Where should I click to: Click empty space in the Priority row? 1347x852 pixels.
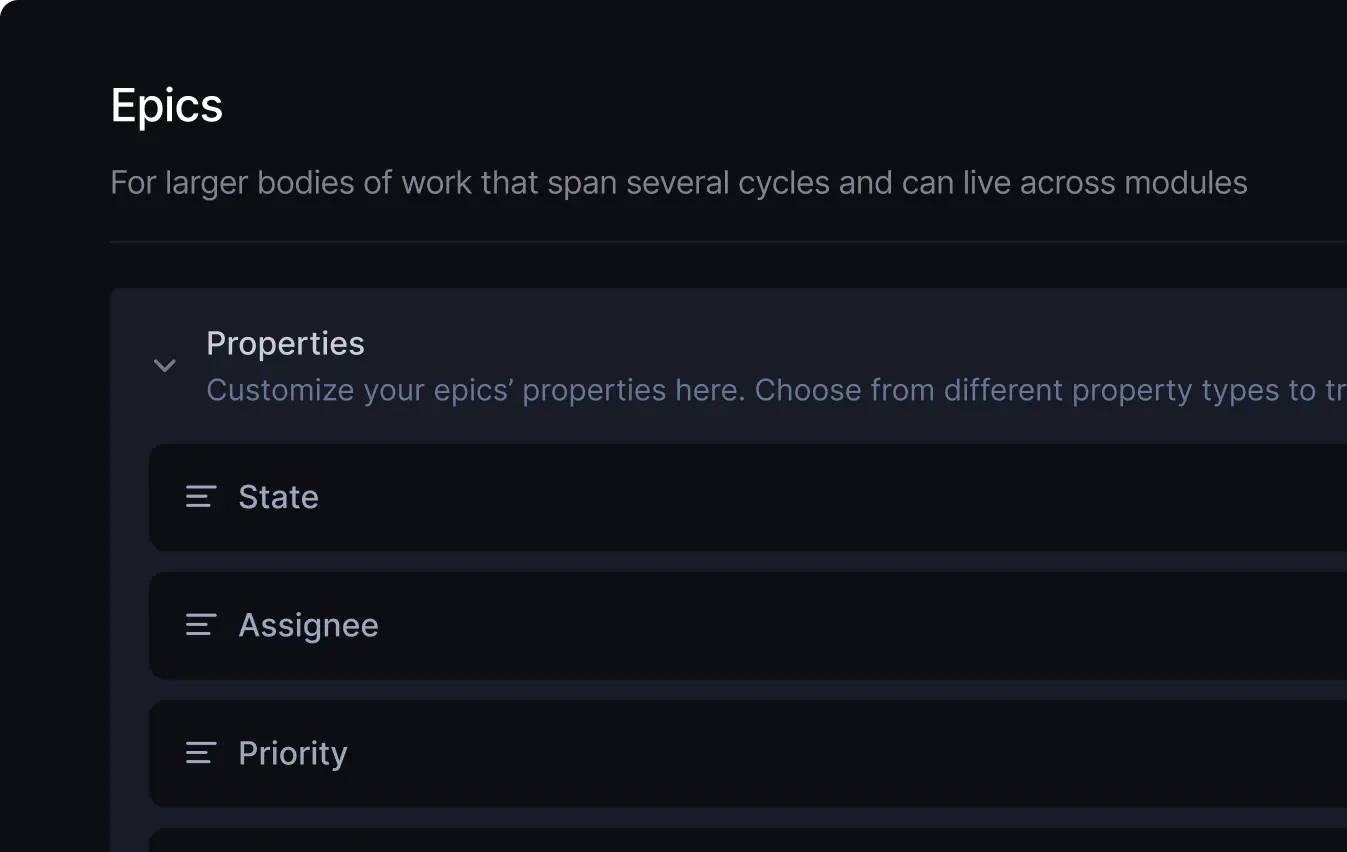800,753
